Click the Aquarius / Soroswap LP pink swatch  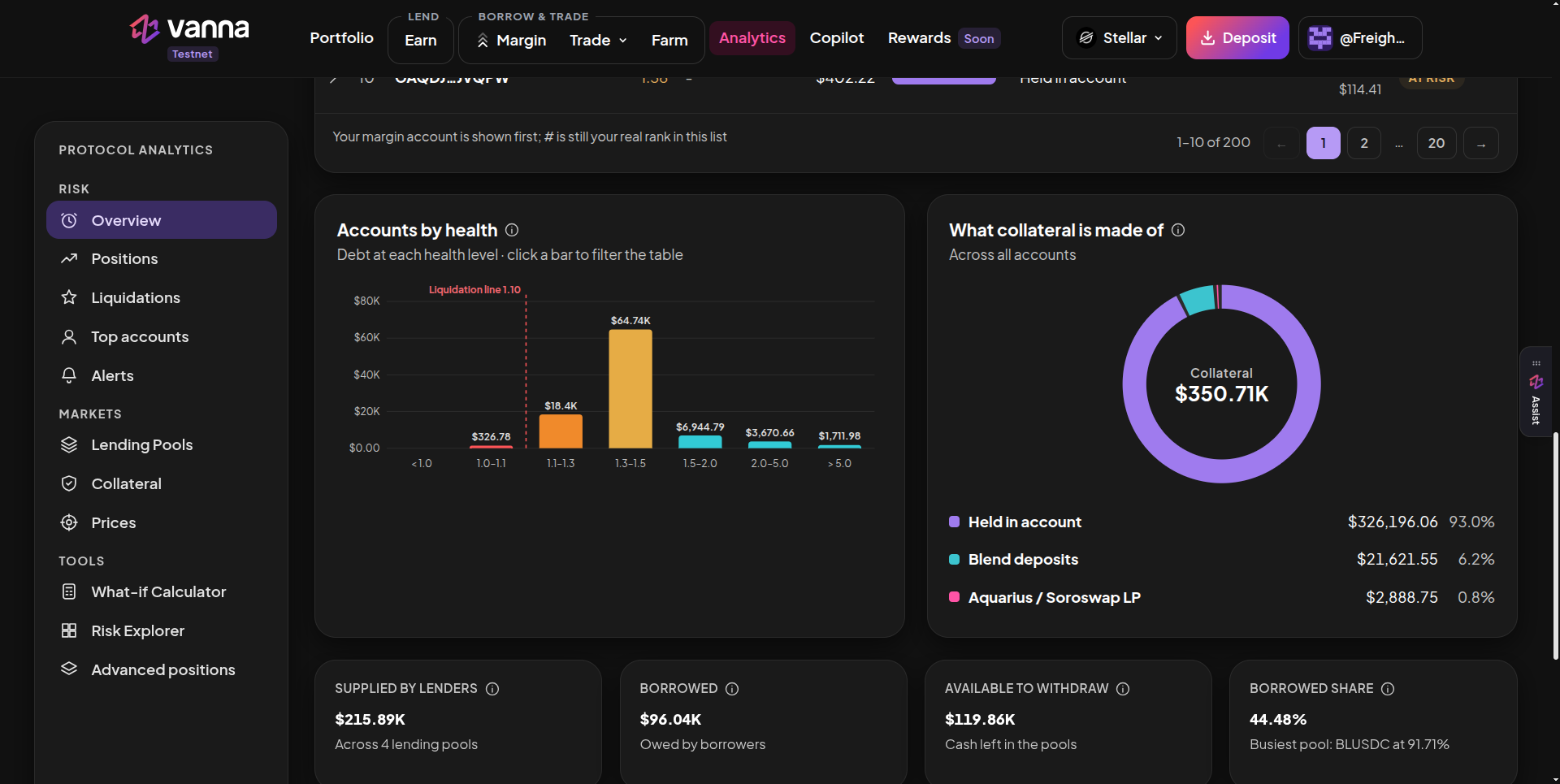tap(955, 597)
